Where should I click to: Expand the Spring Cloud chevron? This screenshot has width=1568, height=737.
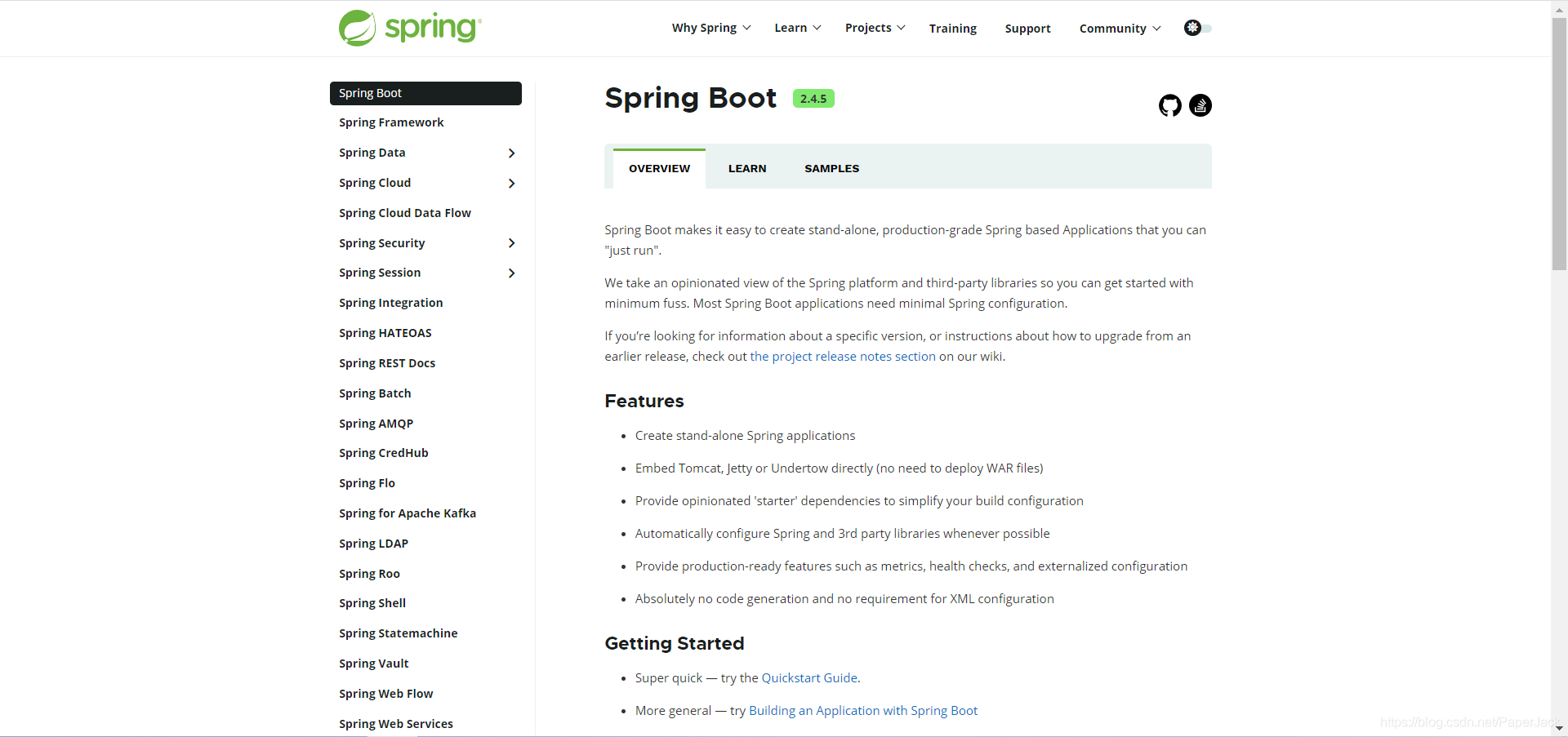coord(512,184)
